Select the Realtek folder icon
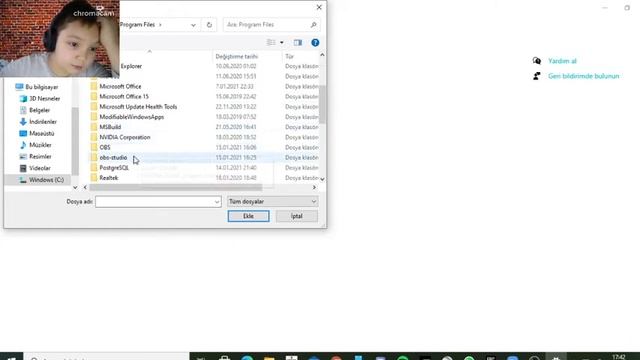Viewport: 640px width, 360px height. (94, 178)
